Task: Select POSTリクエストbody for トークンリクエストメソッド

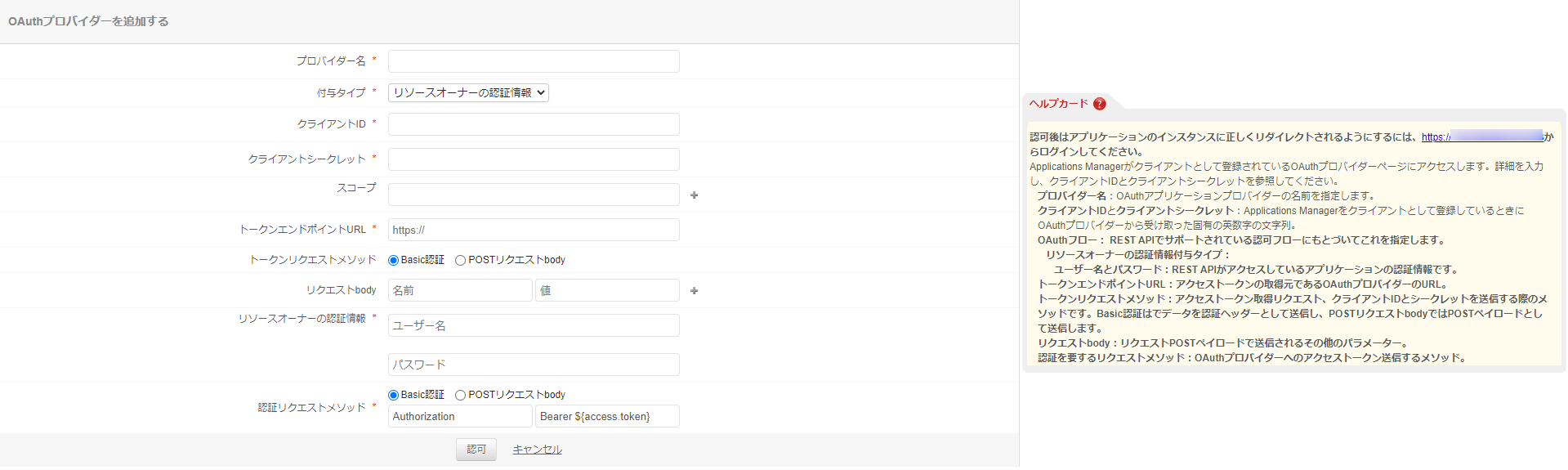Action: 461,261
